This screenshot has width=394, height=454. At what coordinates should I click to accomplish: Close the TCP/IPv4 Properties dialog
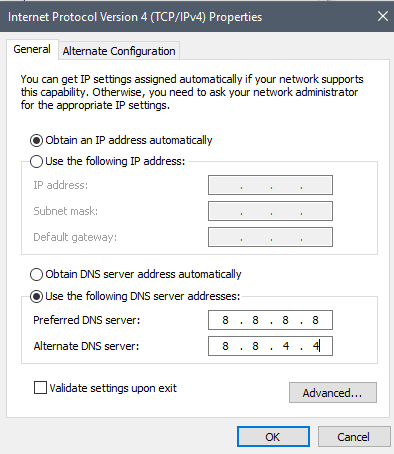[383, 16]
